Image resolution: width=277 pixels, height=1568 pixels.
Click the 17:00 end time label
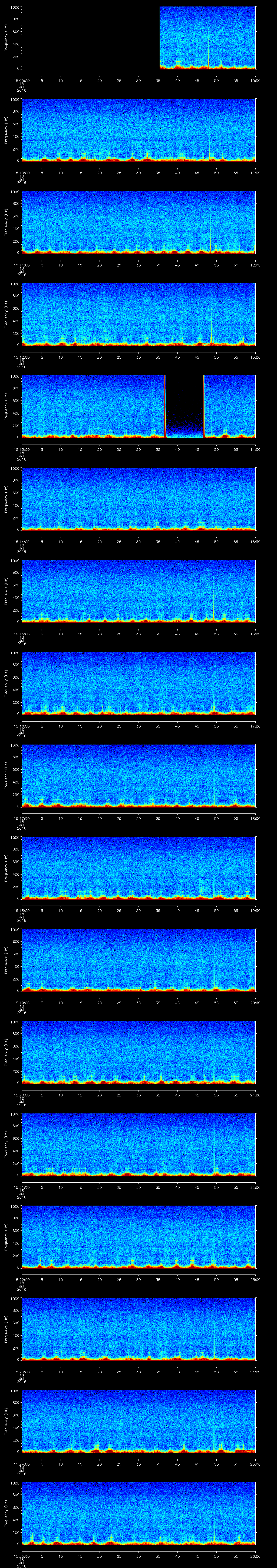click(255, 726)
